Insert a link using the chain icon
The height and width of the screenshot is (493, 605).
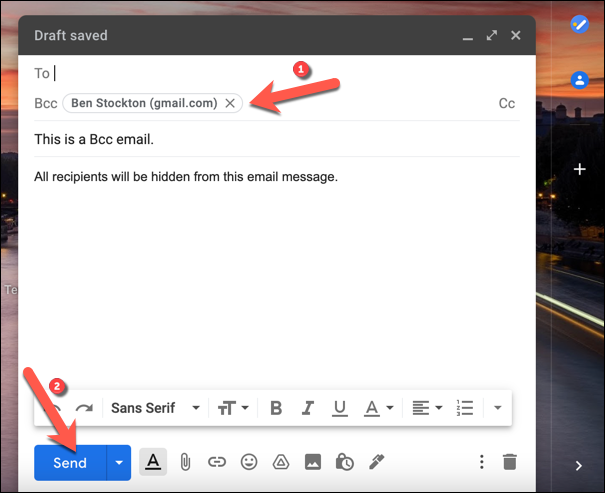pos(217,462)
